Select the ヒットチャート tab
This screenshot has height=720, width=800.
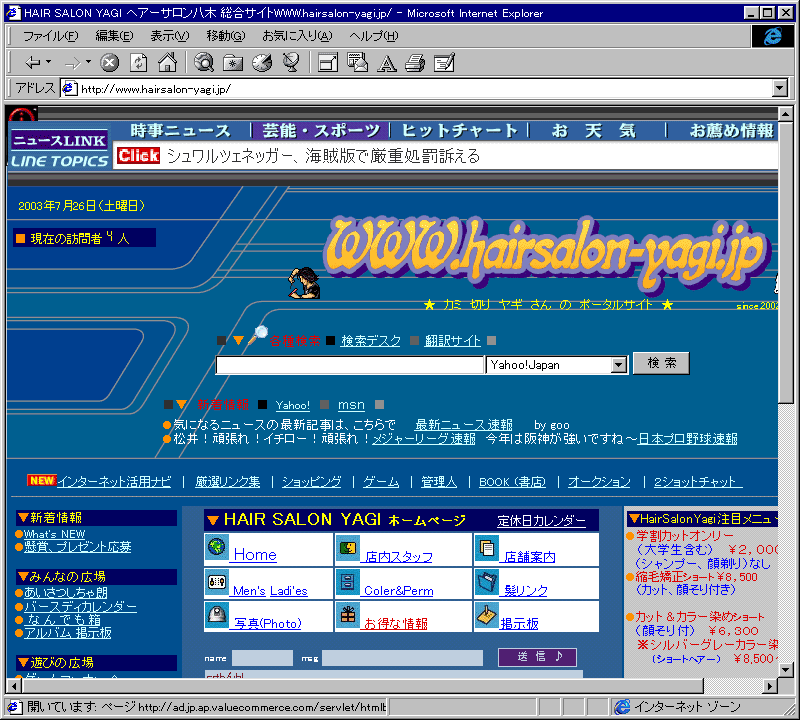point(459,131)
